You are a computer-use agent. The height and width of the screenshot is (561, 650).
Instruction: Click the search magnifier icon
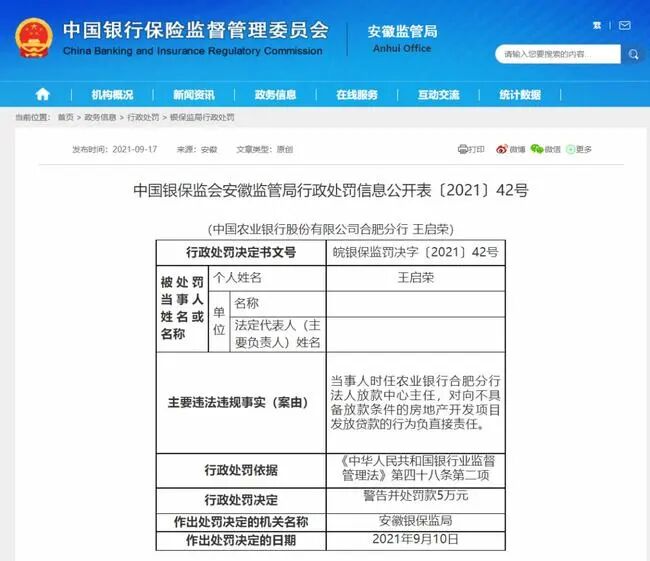(x=633, y=54)
